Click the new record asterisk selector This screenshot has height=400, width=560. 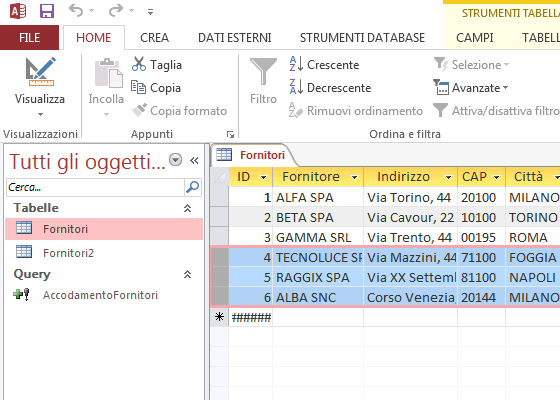point(220,317)
